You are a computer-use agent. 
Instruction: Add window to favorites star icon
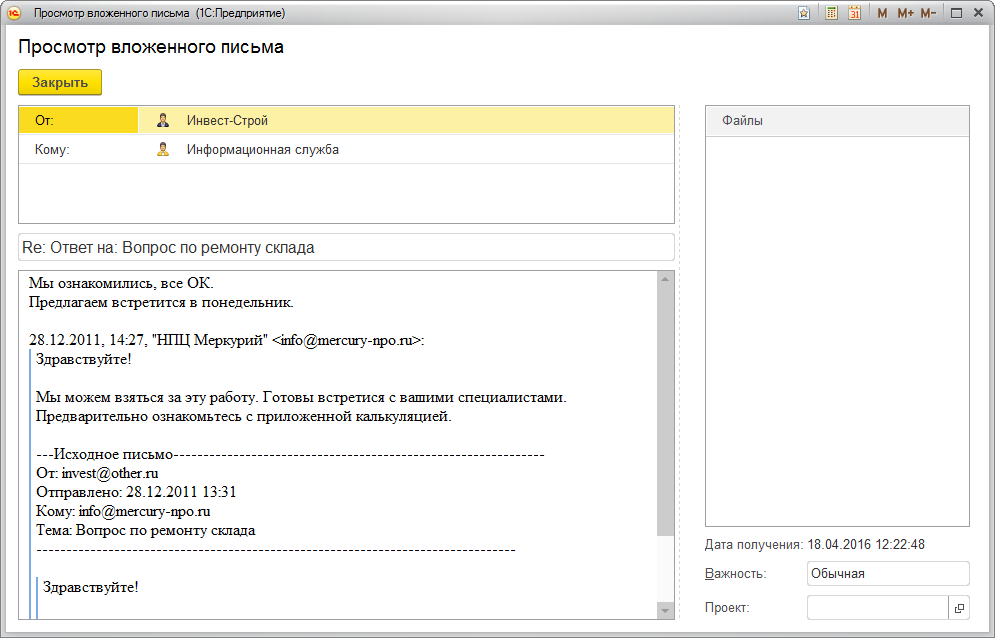(x=804, y=13)
